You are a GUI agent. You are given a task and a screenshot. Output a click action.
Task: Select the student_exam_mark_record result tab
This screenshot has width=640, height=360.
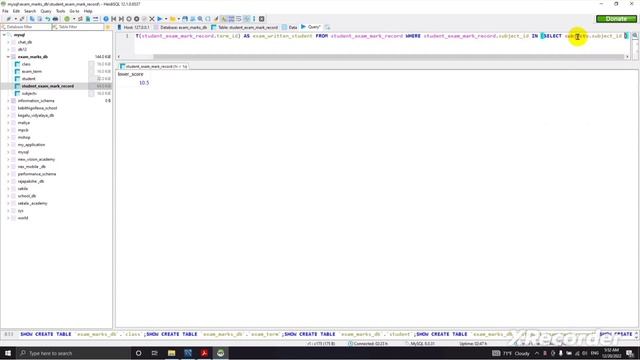pos(153,66)
